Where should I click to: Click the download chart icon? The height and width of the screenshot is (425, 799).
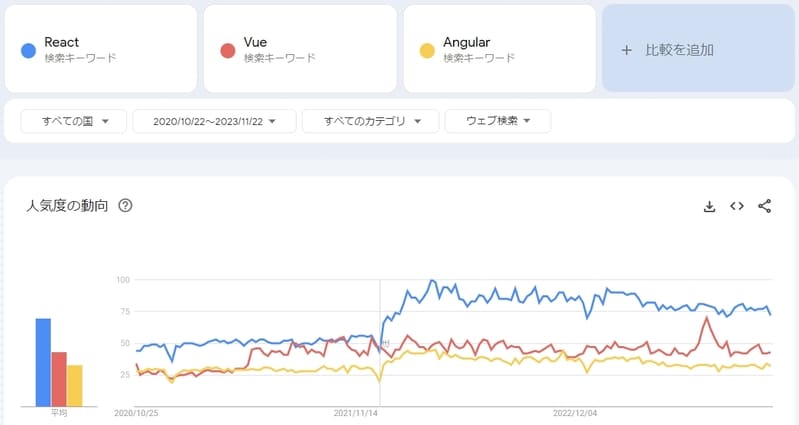click(x=710, y=206)
